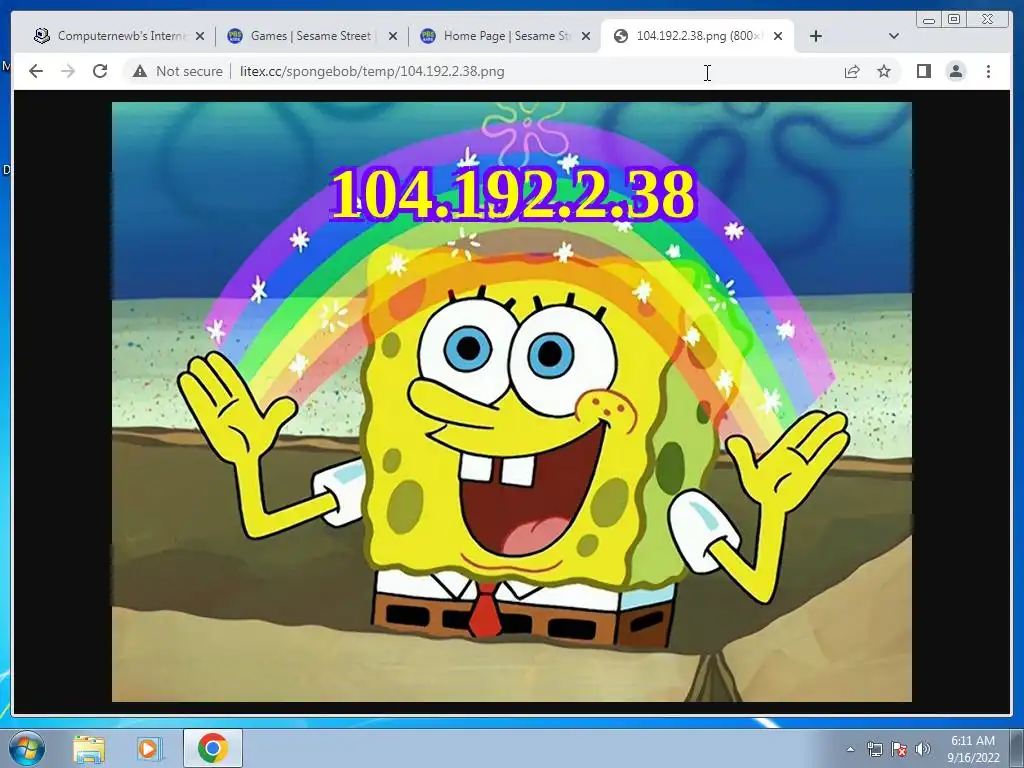Expand the tab search dropdown arrow
The width and height of the screenshot is (1024, 768).
(x=894, y=36)
